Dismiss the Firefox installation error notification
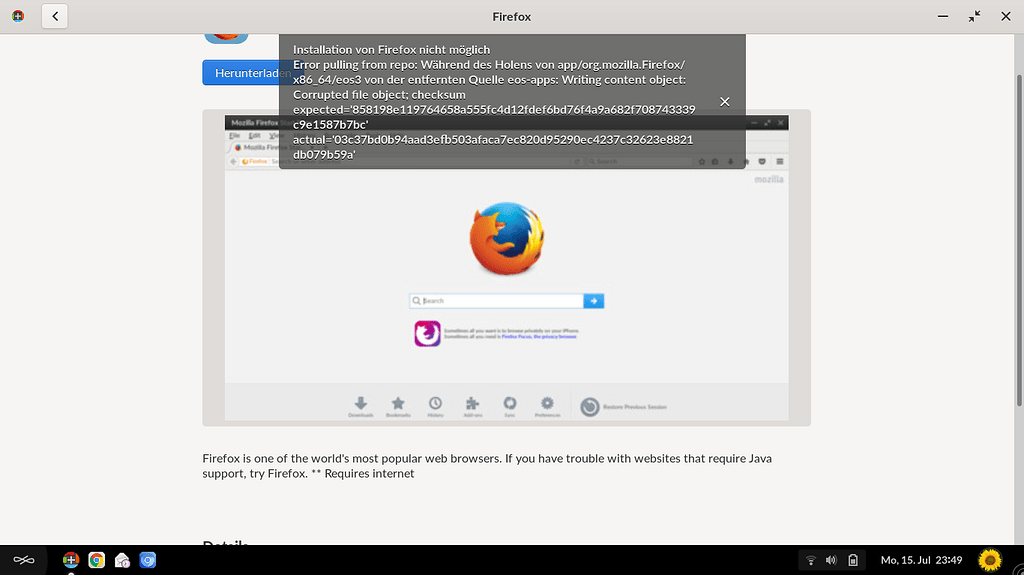The image size is (1024, 575). pos(725,102)
